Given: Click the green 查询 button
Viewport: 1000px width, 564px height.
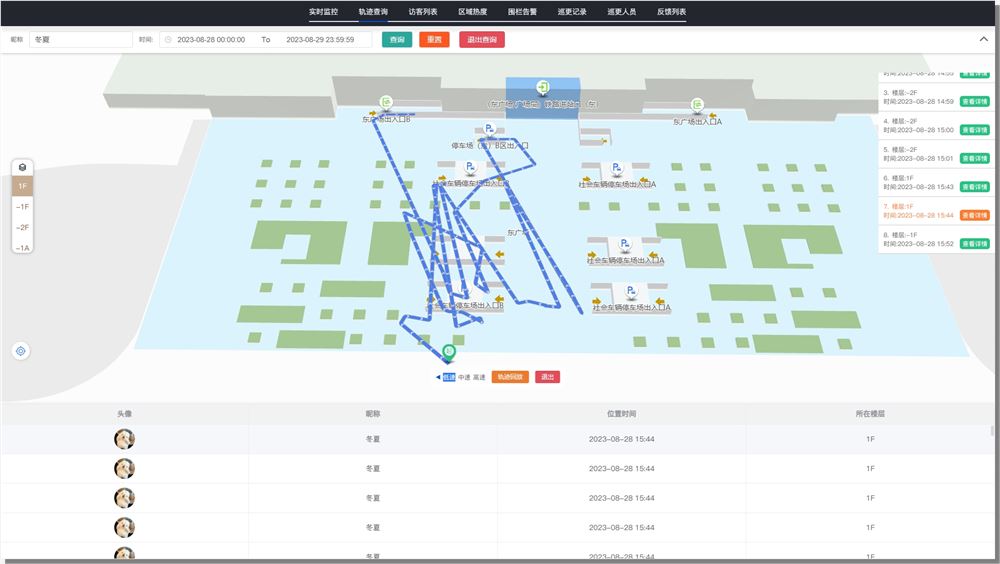Looking at the screenshot, I should [397, 40].
